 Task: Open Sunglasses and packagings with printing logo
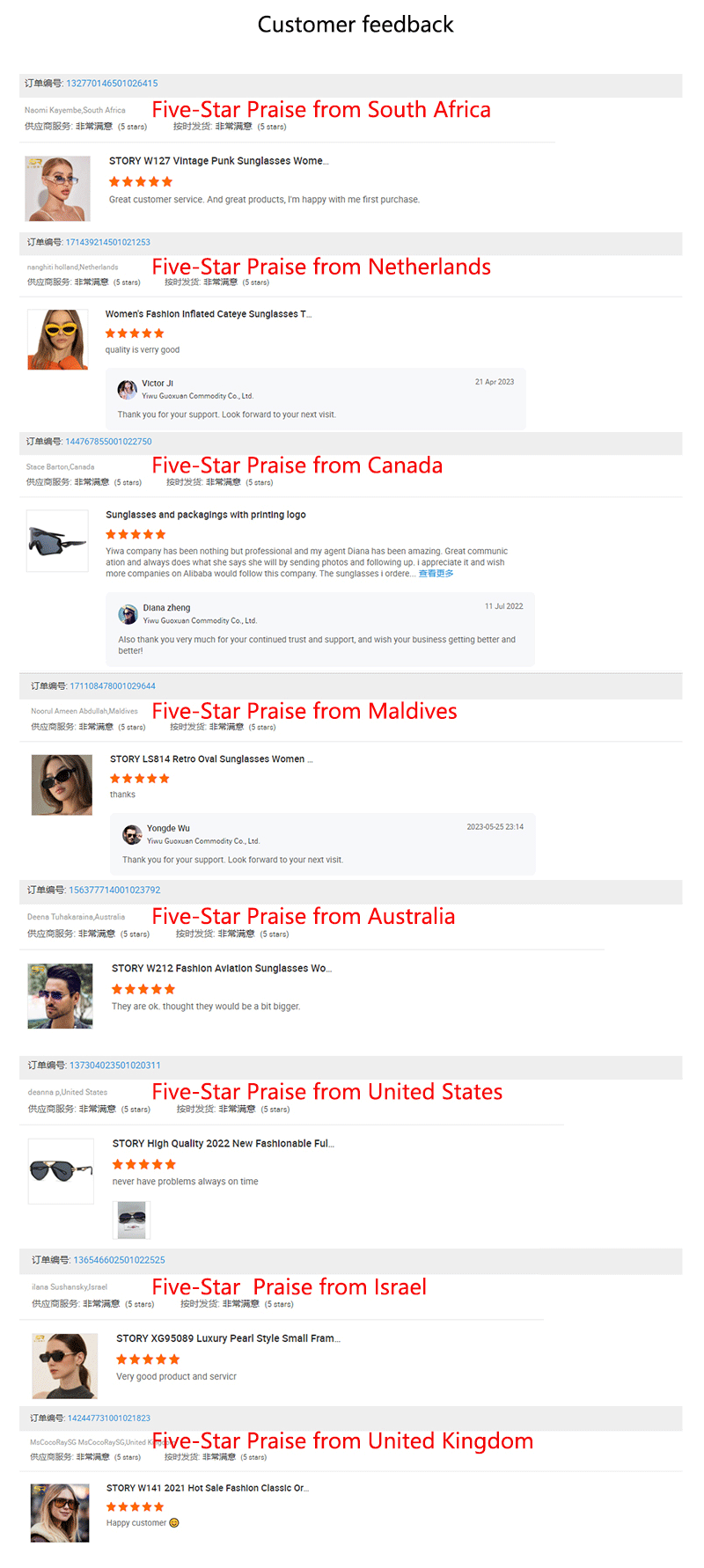tap(206, 515)
